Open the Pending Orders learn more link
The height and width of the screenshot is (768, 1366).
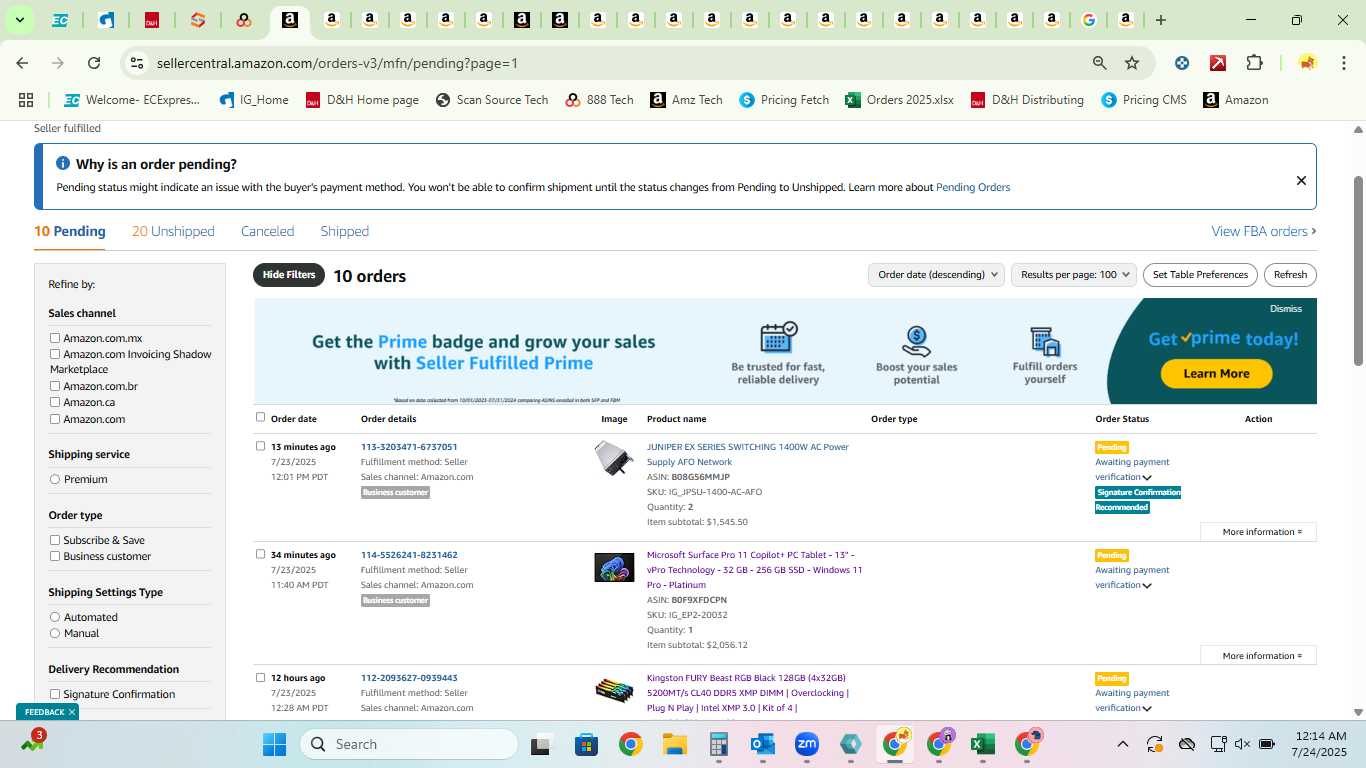coord(972,187)
